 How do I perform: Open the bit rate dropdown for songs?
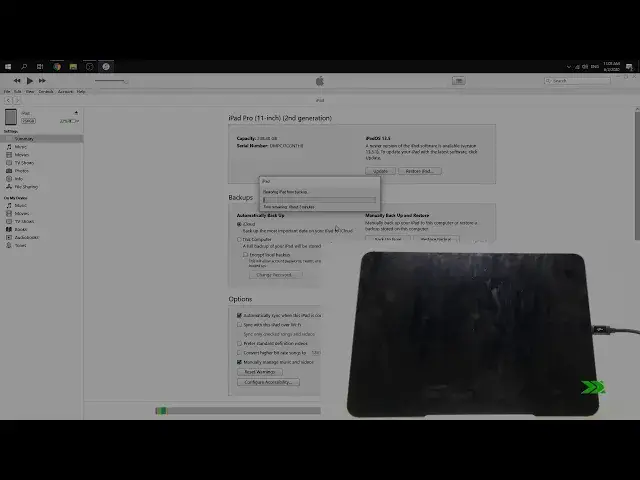click(x=315, y=353)
